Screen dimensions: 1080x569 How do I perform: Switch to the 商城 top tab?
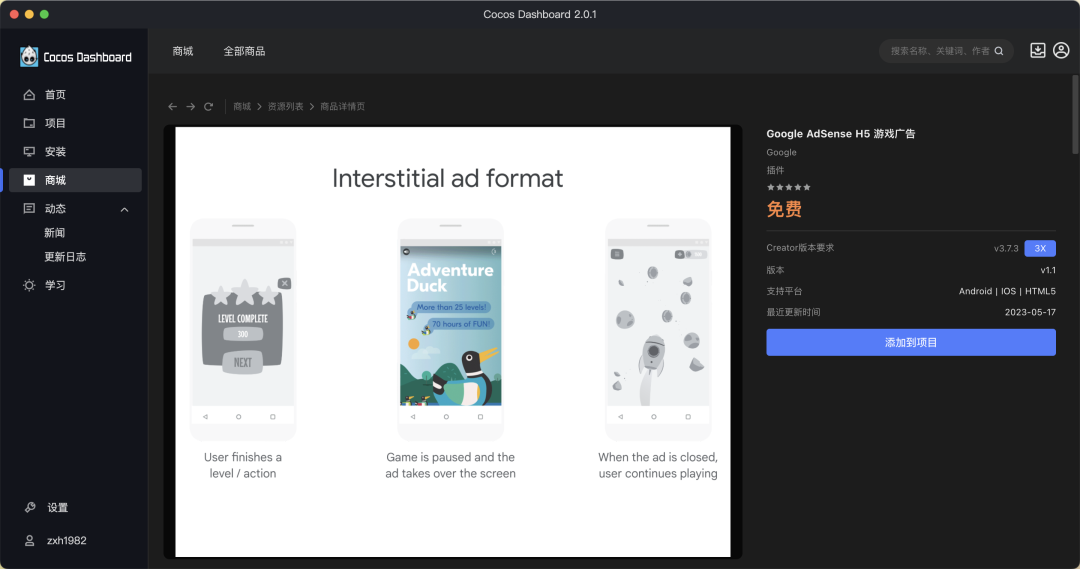click(x=183, y=51)
